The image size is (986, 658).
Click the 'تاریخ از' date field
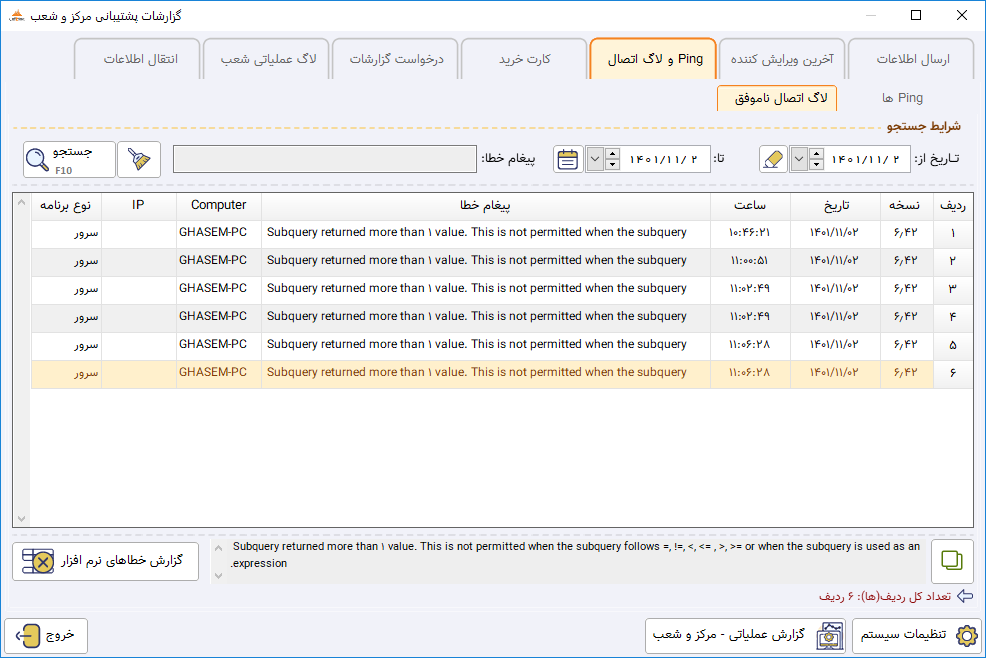pos(867,159)
